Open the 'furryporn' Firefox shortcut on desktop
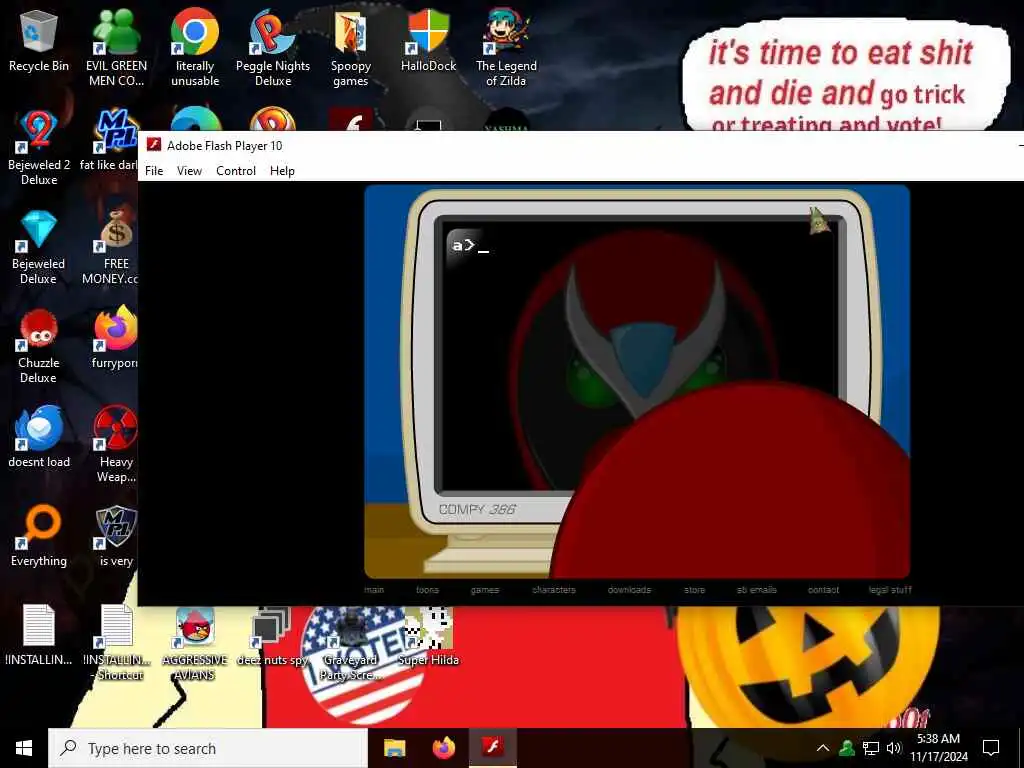Screen dimensions: 1024x768 click(x=115, y=338)
